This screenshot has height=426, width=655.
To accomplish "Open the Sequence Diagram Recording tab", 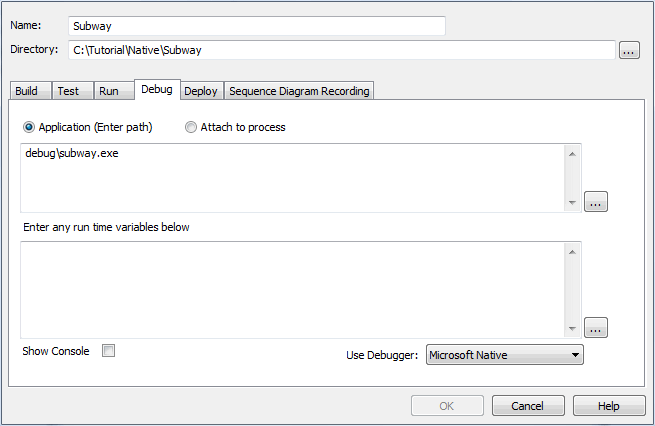I will pyautogui.click(x=299, y=91).
